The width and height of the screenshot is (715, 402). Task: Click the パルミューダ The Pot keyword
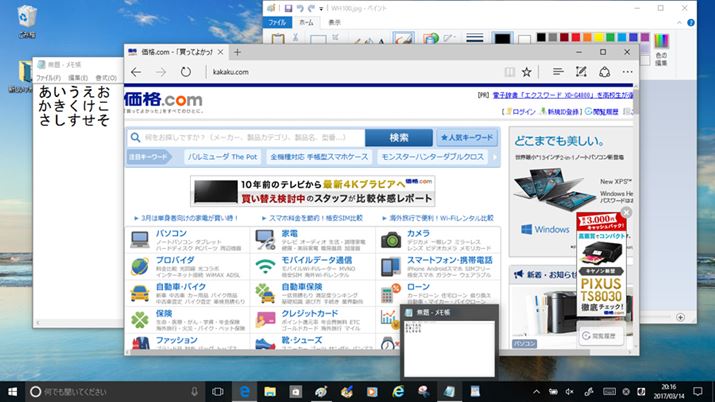point(222,157)
